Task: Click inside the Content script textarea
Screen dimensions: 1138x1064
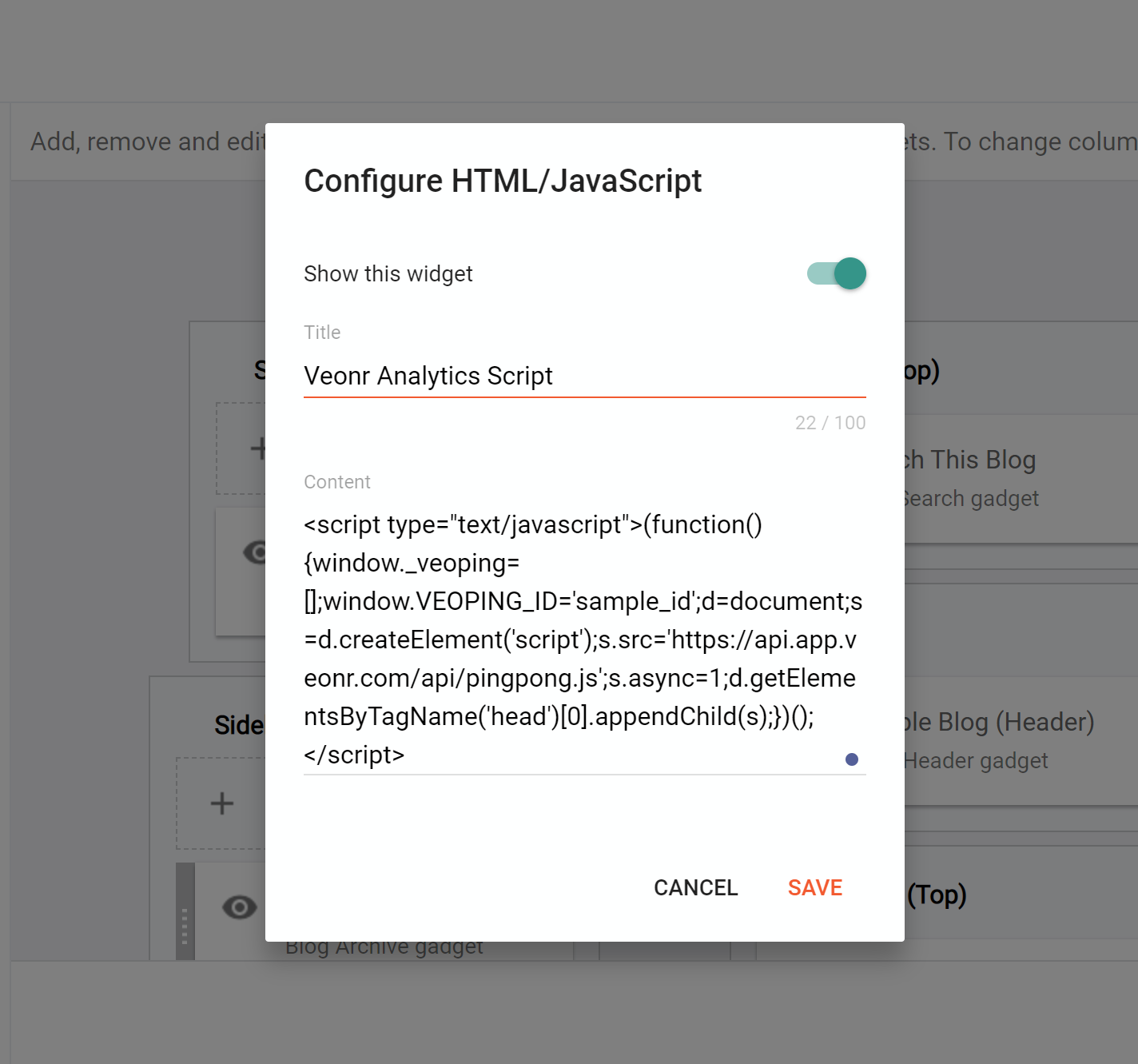Action: [x=584, y=640]
